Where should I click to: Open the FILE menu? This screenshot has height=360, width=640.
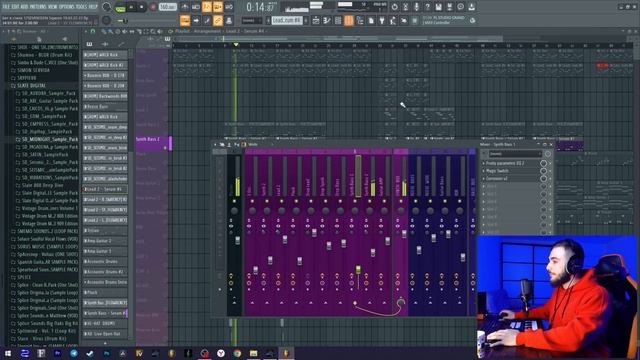pyautogui.click(x=6, y=7)
